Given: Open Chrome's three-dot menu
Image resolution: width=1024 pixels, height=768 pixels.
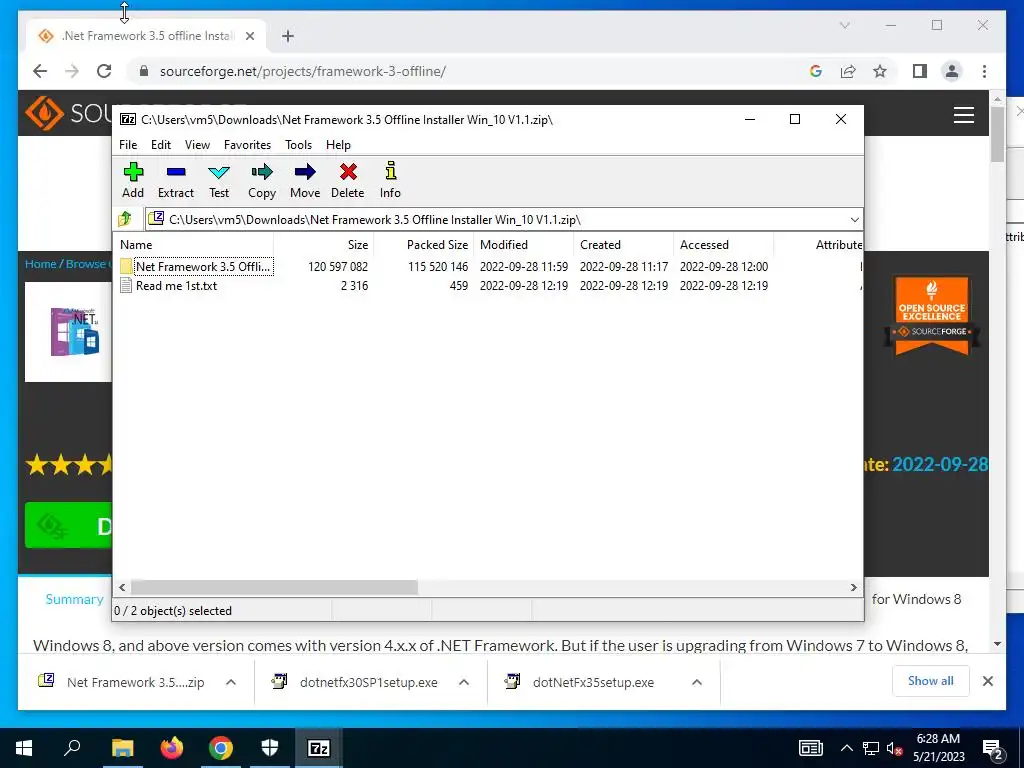Looking at the screenshot, I should [984, 71].
